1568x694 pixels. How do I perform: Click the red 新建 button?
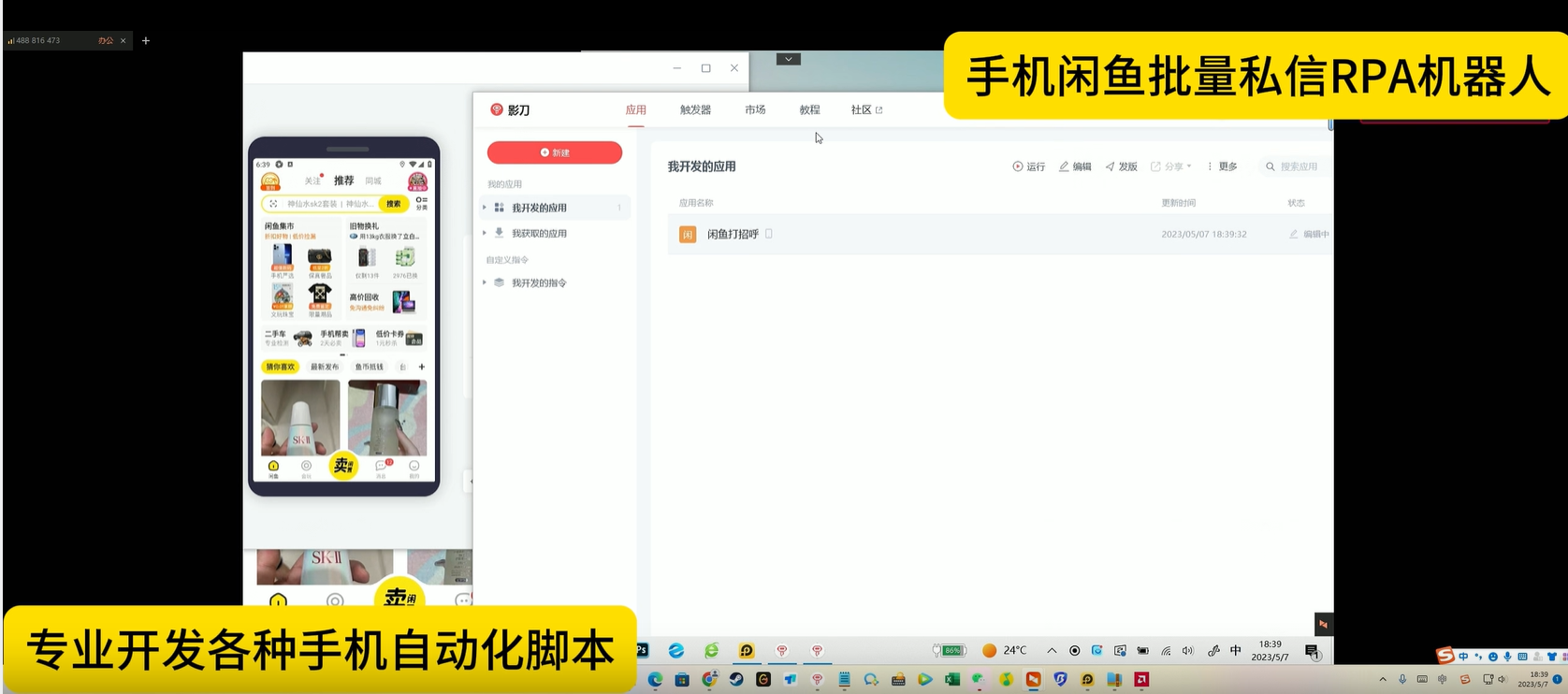tap(554, 152)
